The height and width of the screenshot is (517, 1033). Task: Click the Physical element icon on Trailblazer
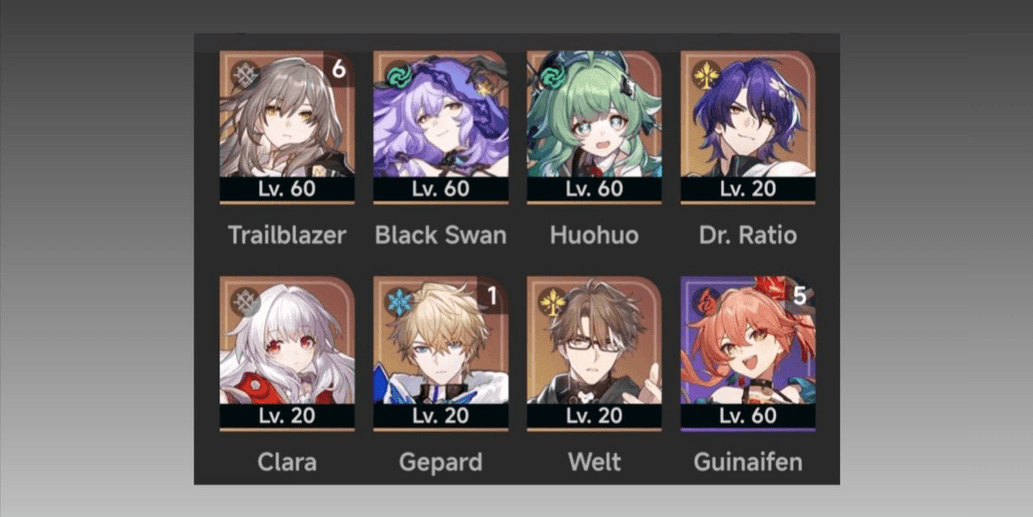click(x=245, y=75)
